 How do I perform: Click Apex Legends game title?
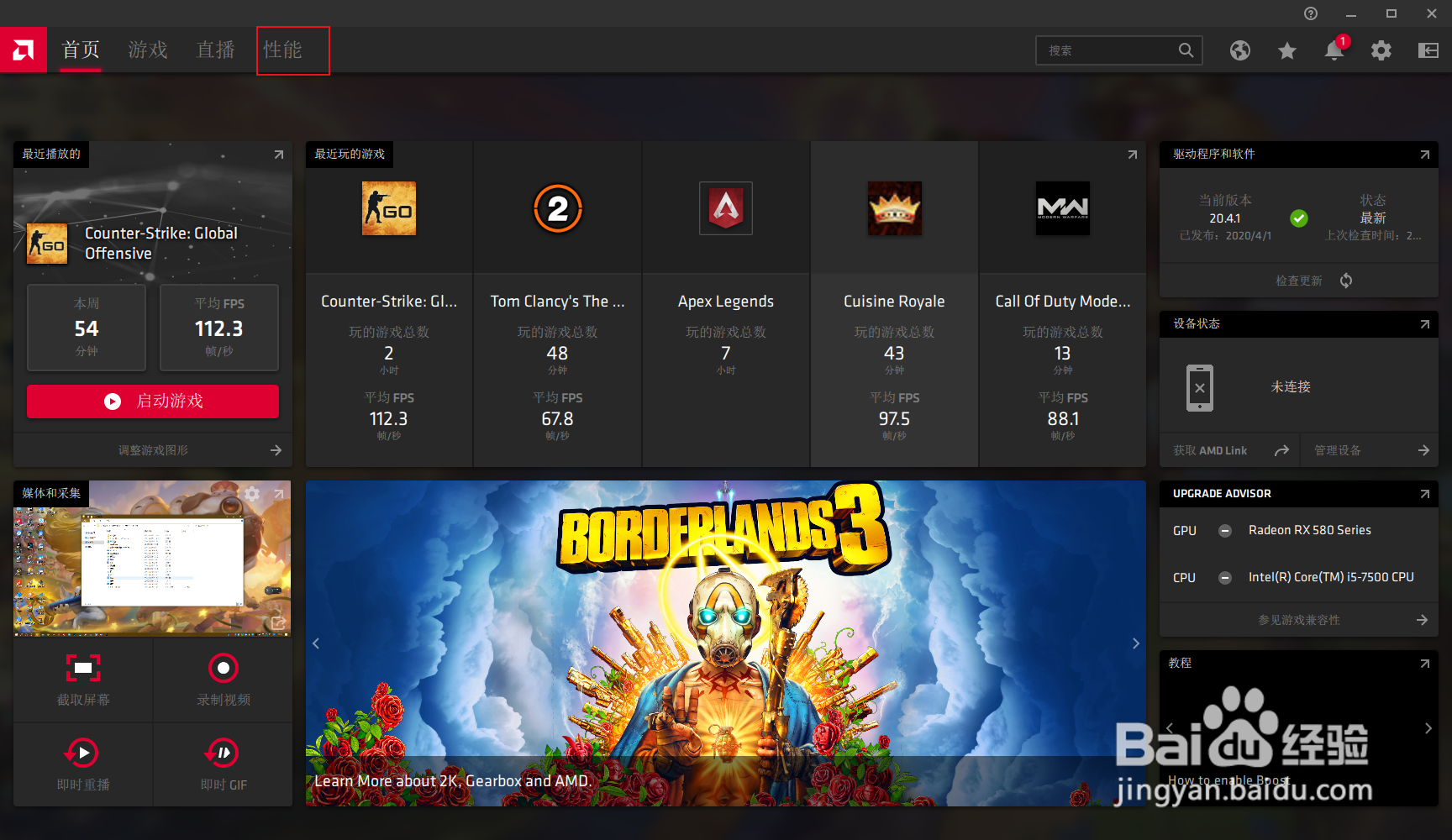coord(726,302)
